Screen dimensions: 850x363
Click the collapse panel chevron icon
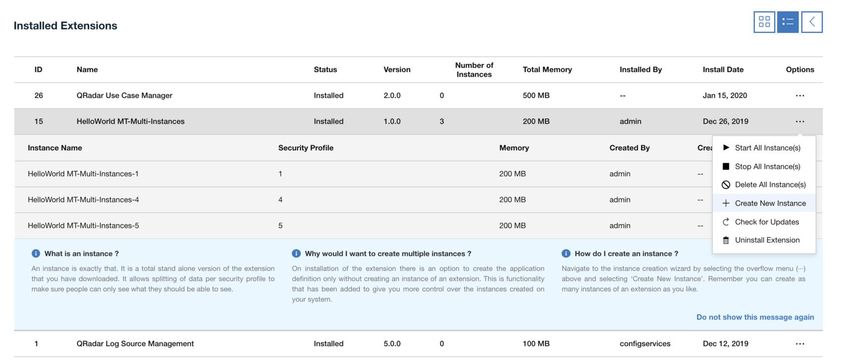(x=812, y=22)
